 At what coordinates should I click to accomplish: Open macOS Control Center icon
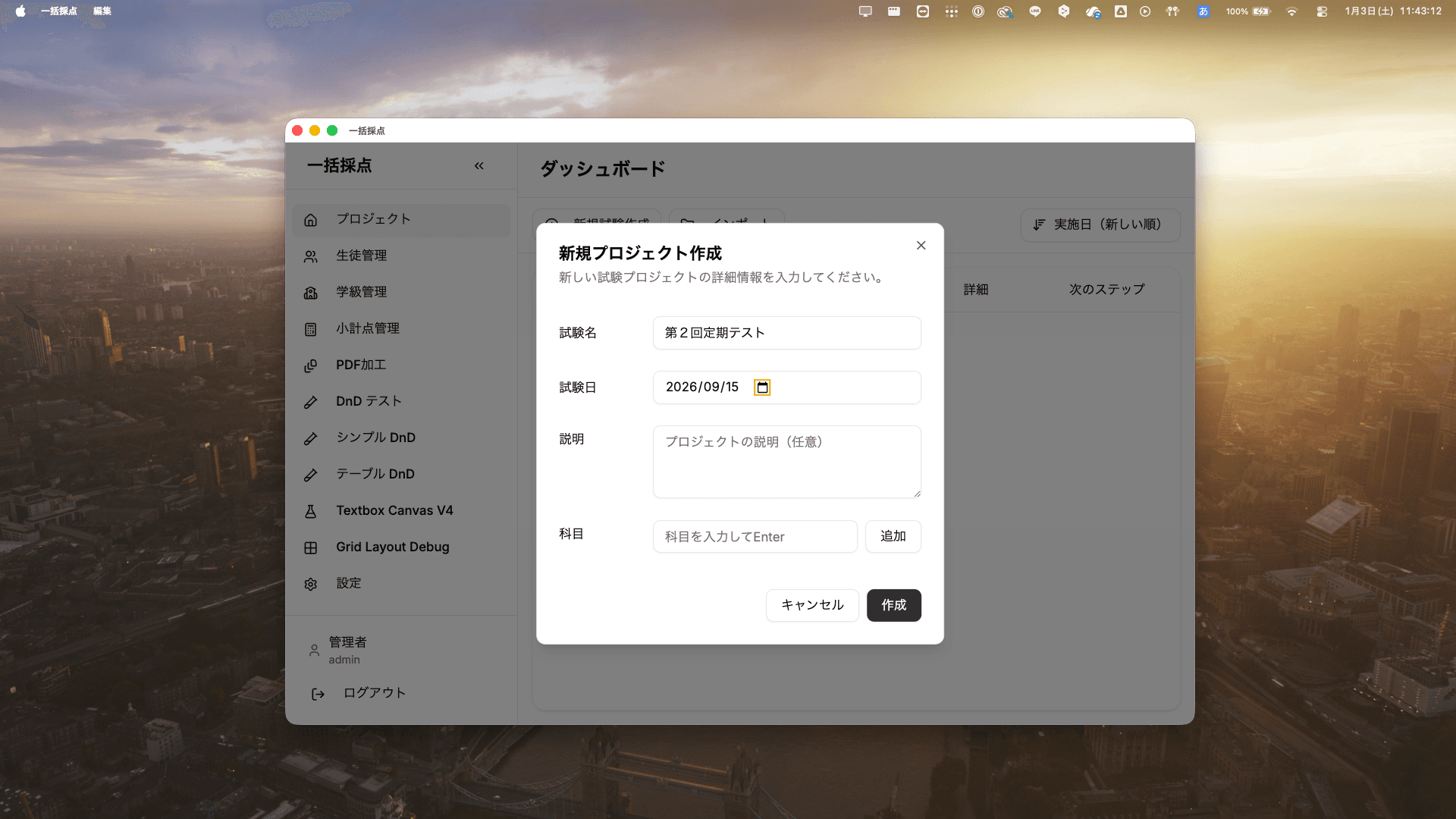tap(1322, 11)
